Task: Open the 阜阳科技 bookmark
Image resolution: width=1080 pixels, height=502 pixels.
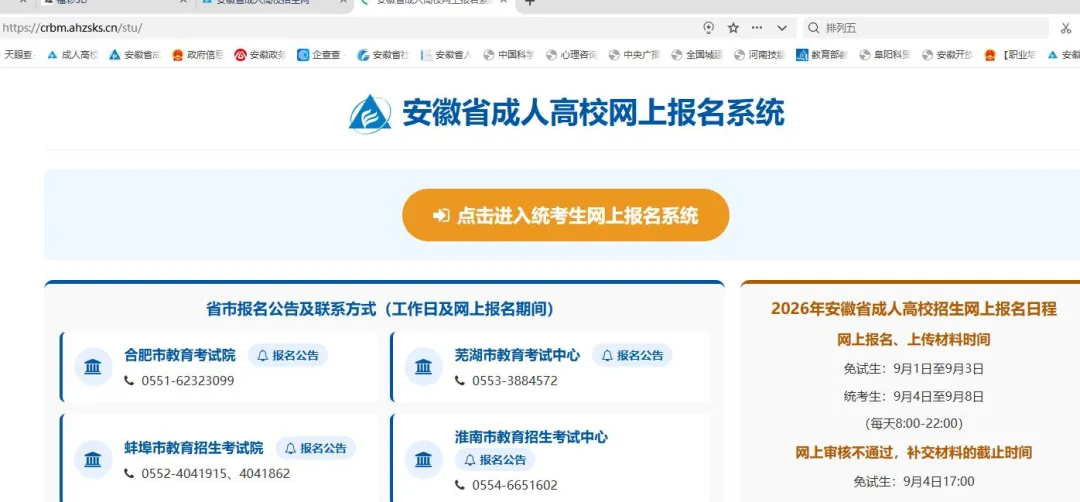Action: [x=884, y=55]
